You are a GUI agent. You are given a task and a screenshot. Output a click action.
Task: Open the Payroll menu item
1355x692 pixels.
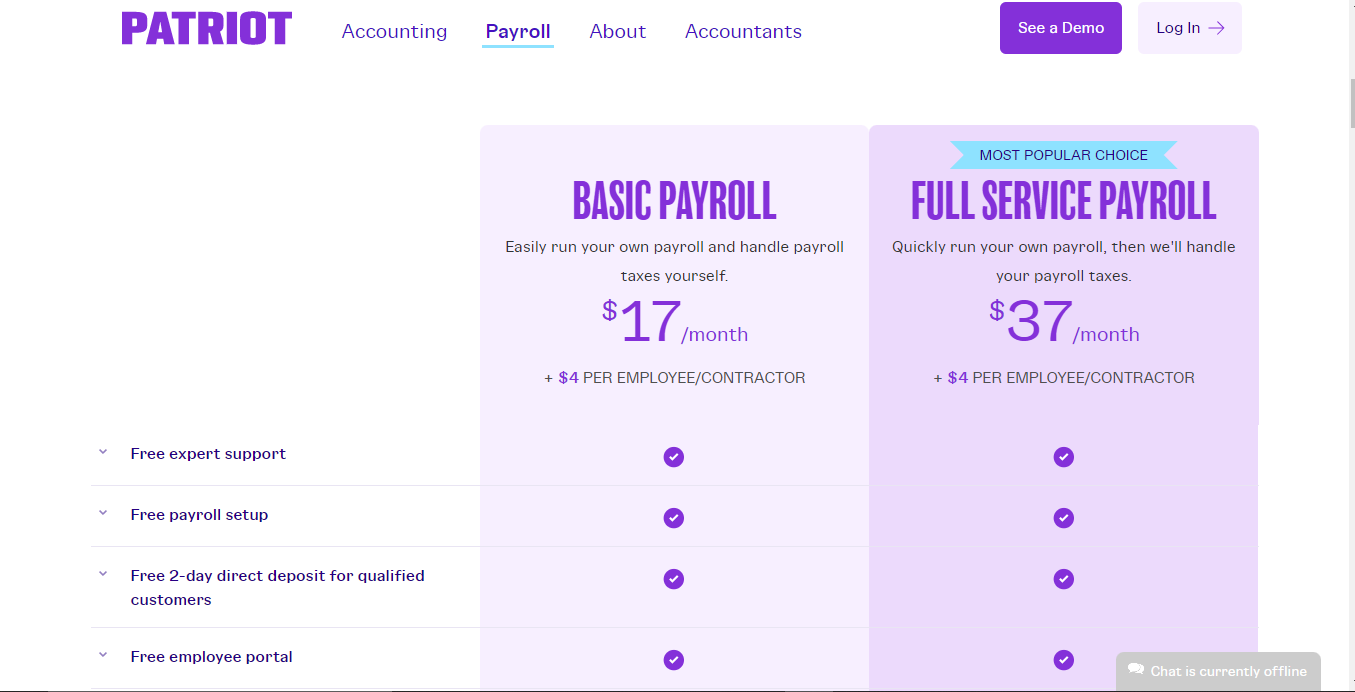[517, 31]
